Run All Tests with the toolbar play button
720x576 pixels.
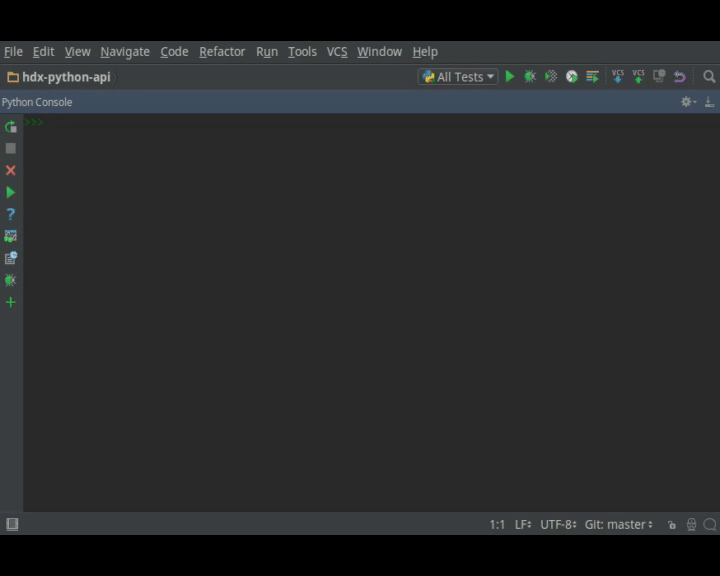pos(510,76)
